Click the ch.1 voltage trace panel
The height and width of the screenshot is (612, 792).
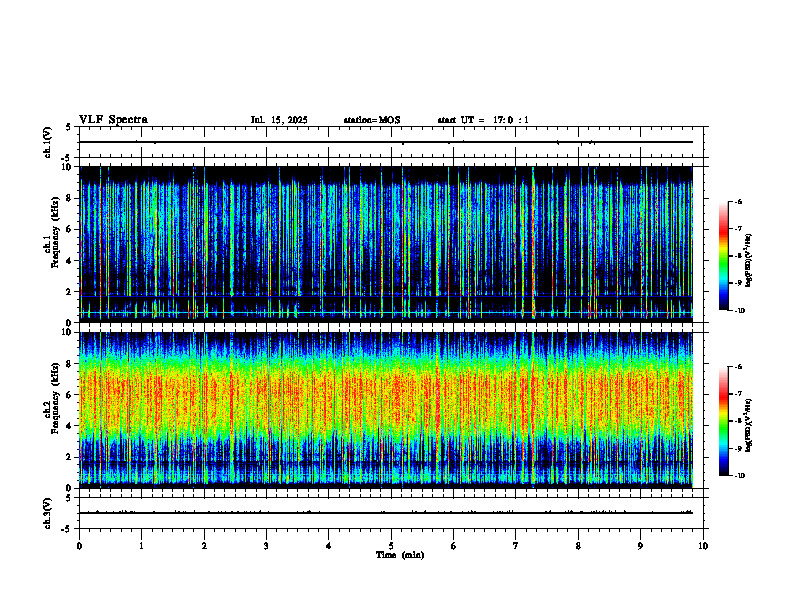tap(391, 142)
